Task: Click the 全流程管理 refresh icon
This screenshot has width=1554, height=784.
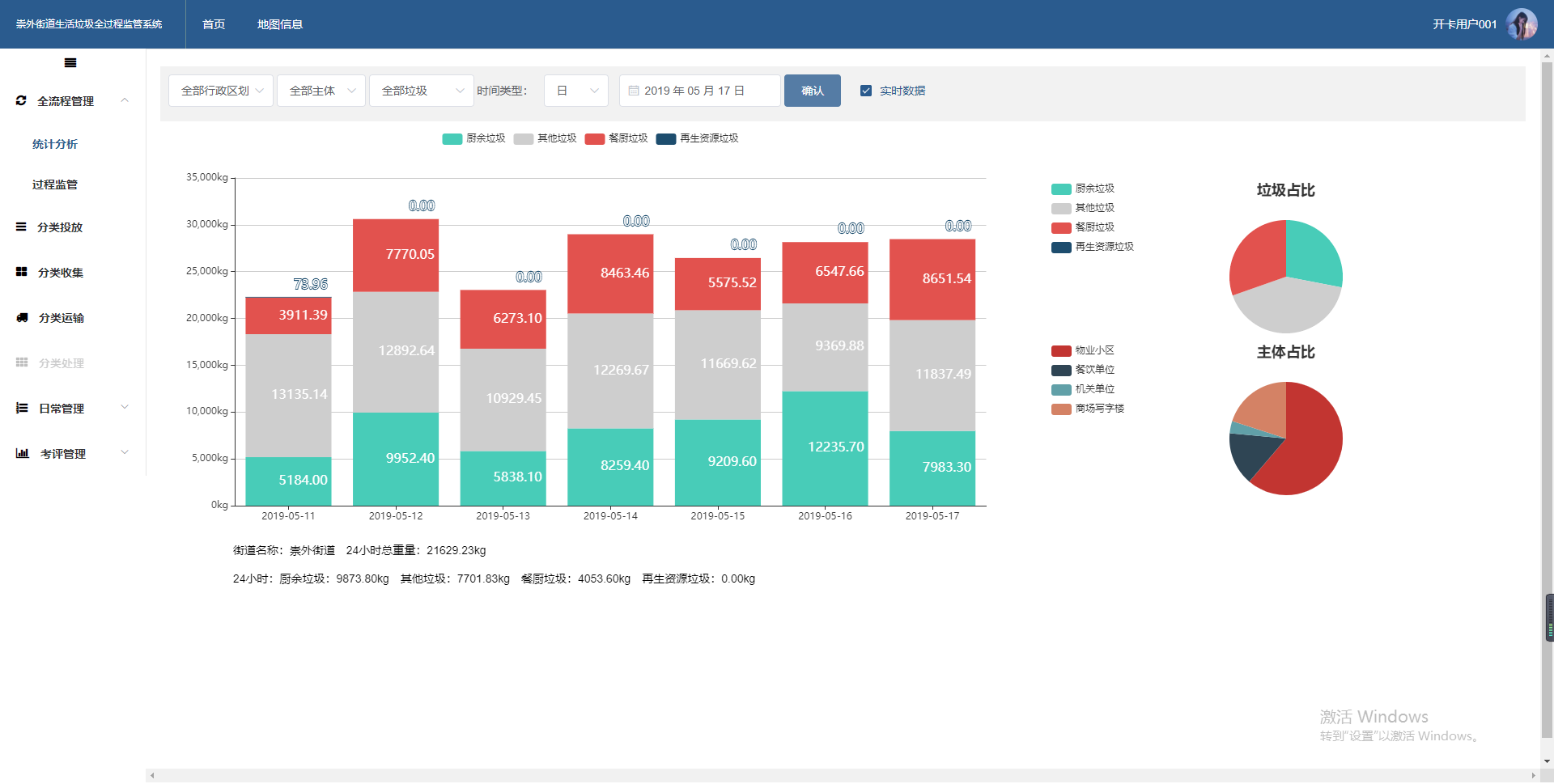Action: pyautogui.click(x=21, y=101)
